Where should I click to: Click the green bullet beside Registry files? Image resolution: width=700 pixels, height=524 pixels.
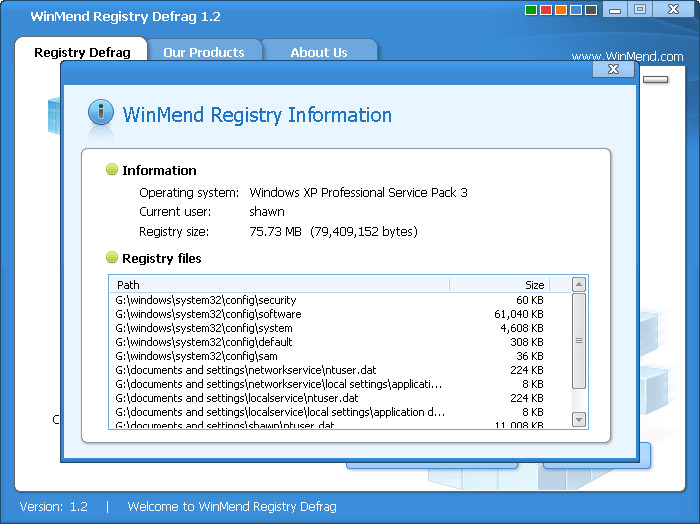tap(112, 258)
